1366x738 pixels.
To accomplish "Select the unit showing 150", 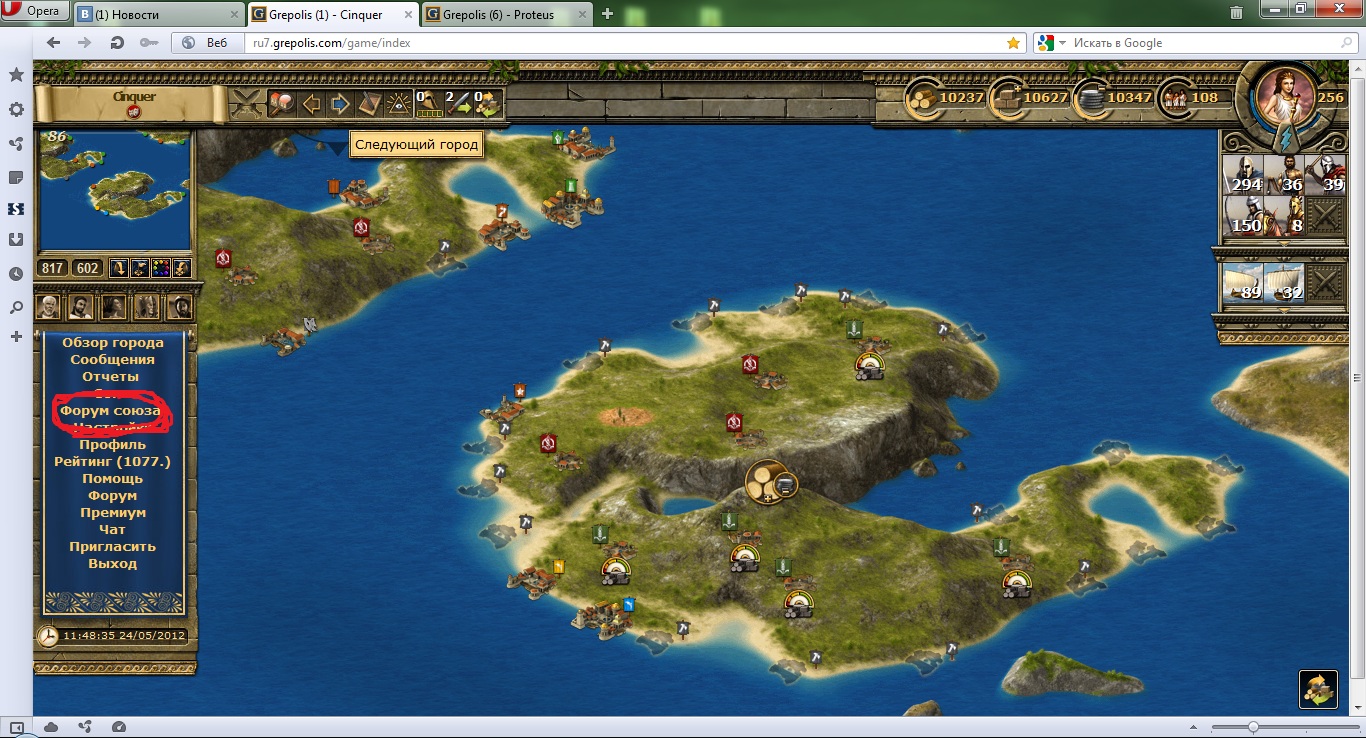I will pos(1243,216).
